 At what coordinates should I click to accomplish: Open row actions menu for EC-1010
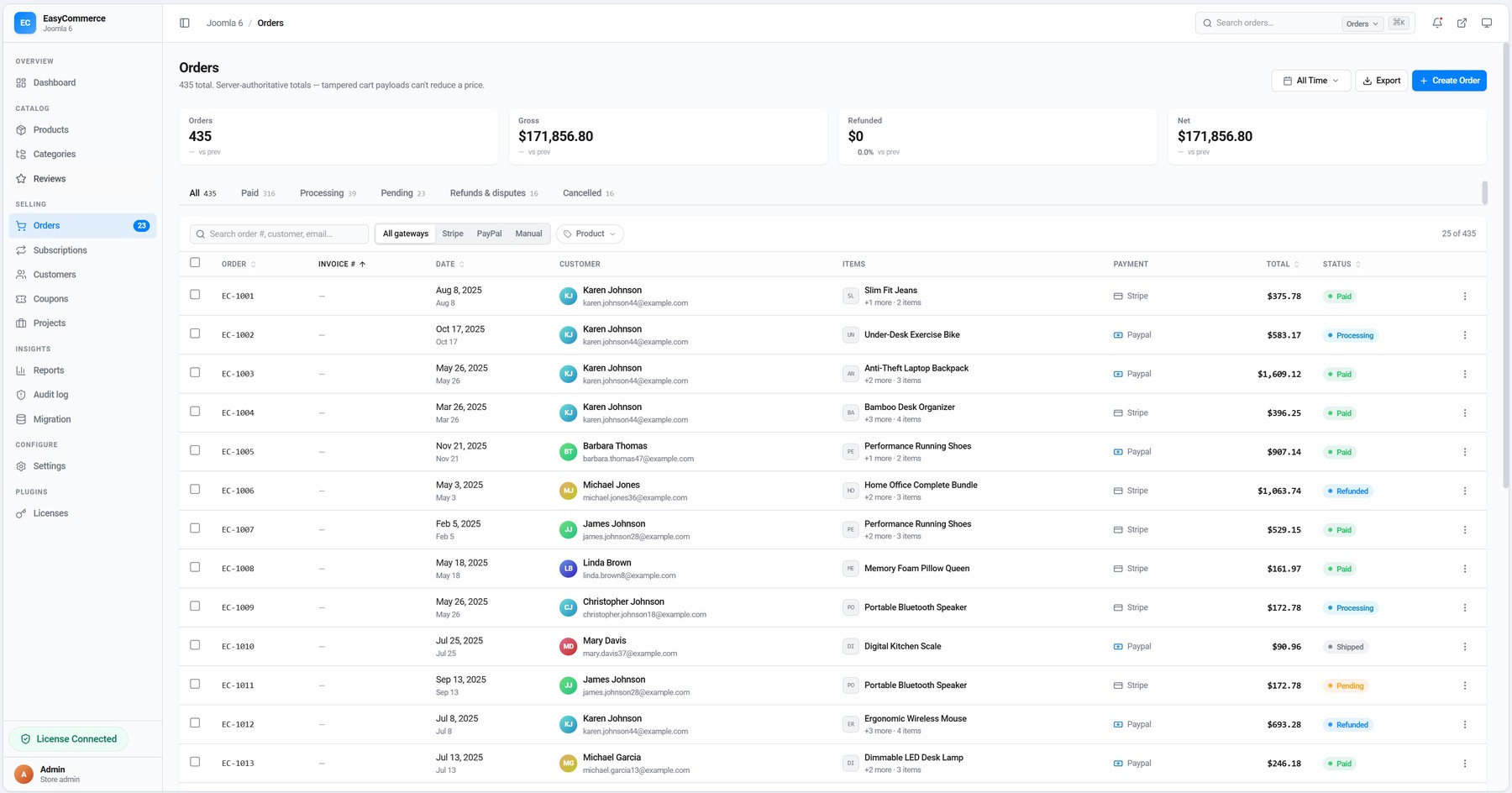coord(1465,647)
